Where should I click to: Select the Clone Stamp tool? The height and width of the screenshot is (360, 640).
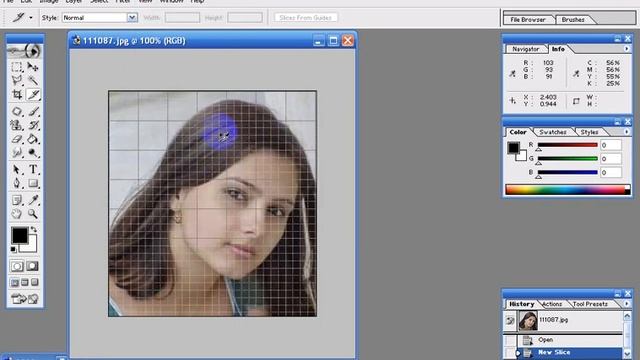17,125
